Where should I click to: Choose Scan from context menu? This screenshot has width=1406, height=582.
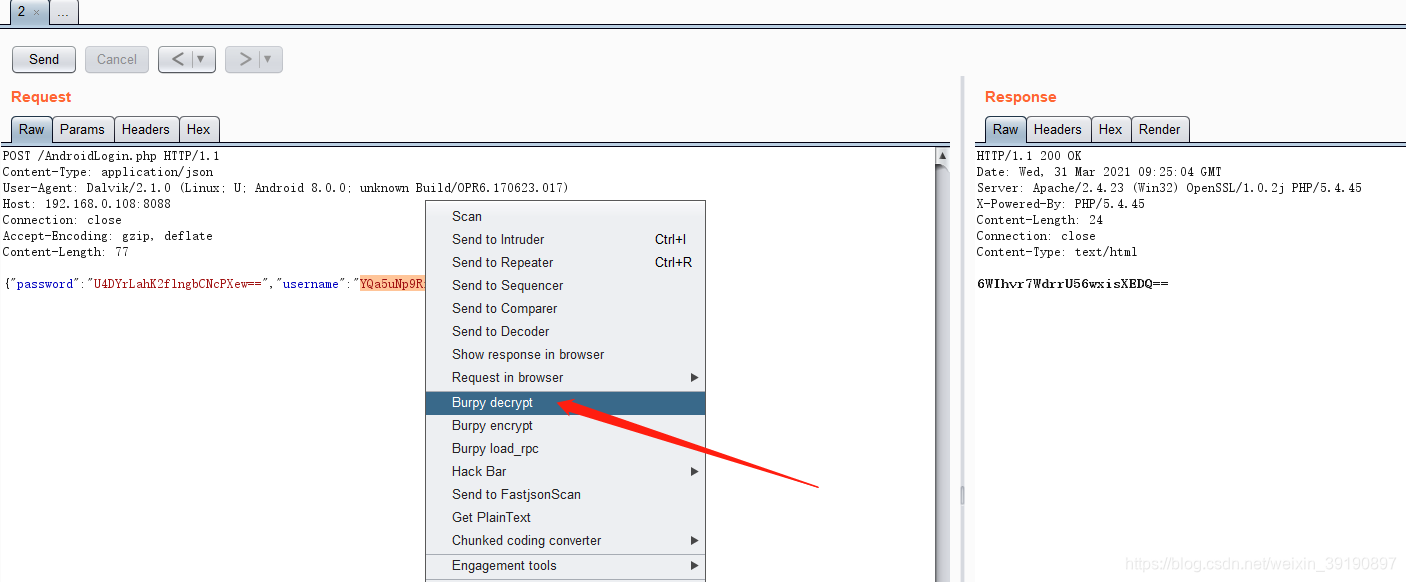coord(565,216)
